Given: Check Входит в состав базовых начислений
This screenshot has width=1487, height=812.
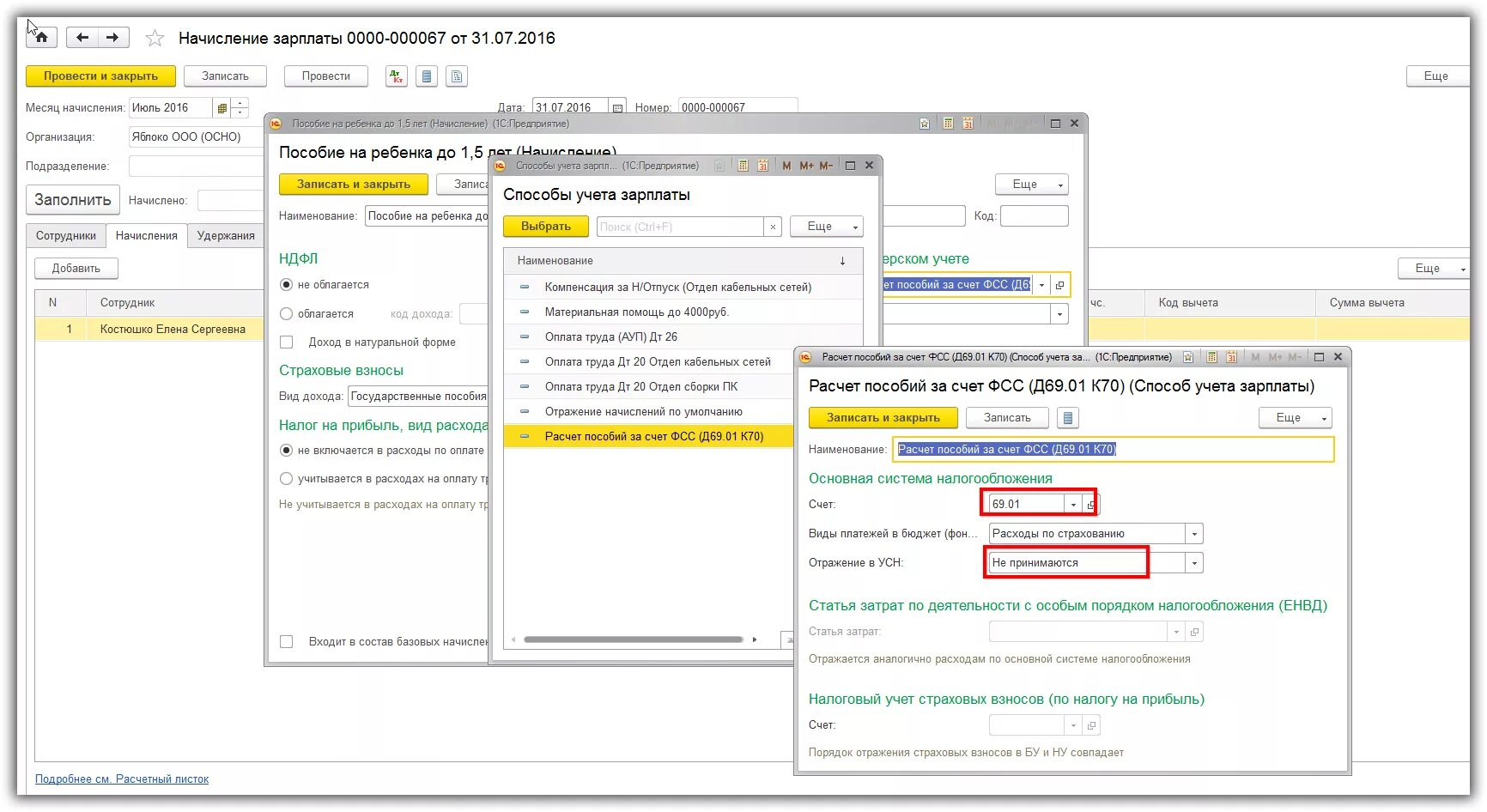Looking at the screenshot, I should [x=287, y=642].
